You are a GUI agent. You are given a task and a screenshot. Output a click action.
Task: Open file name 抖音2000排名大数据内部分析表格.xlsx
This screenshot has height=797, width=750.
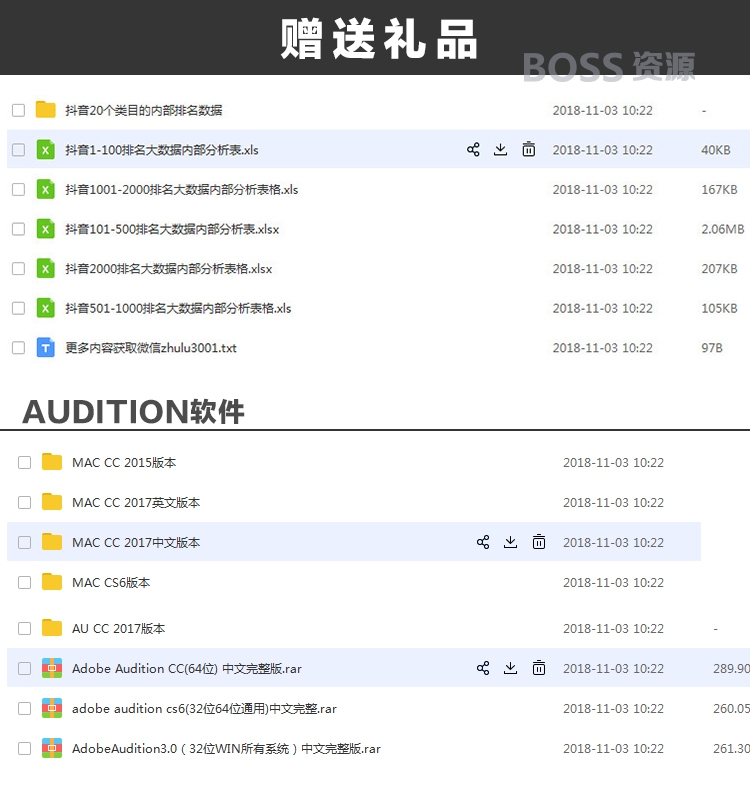169,269
